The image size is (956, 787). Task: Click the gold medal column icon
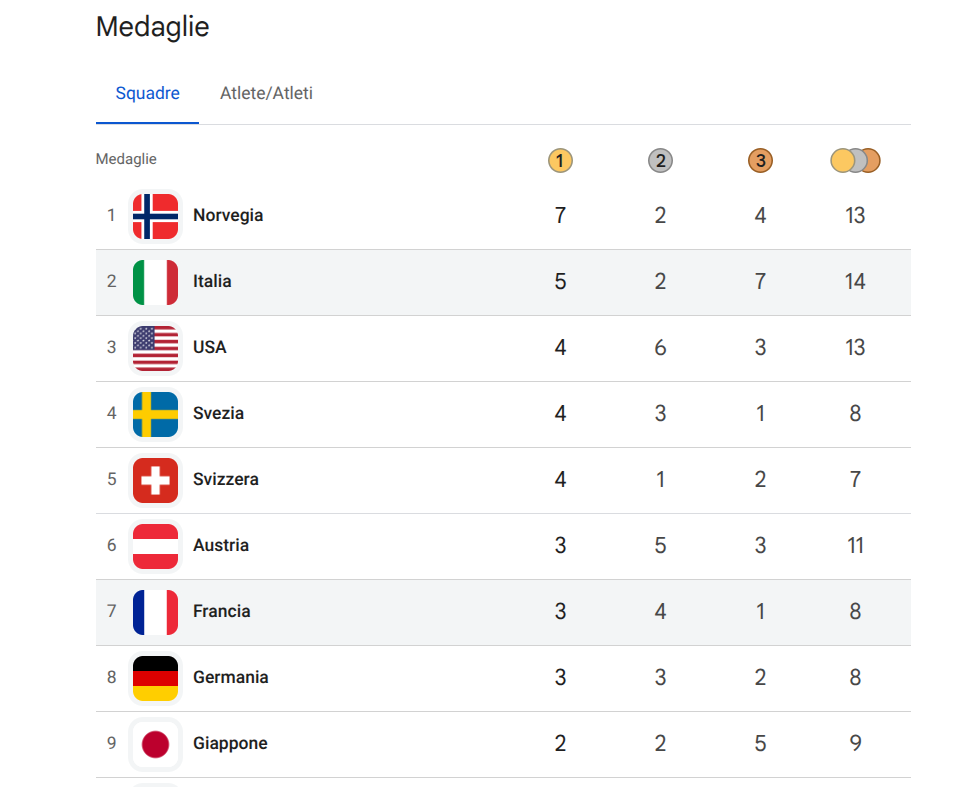560,160
